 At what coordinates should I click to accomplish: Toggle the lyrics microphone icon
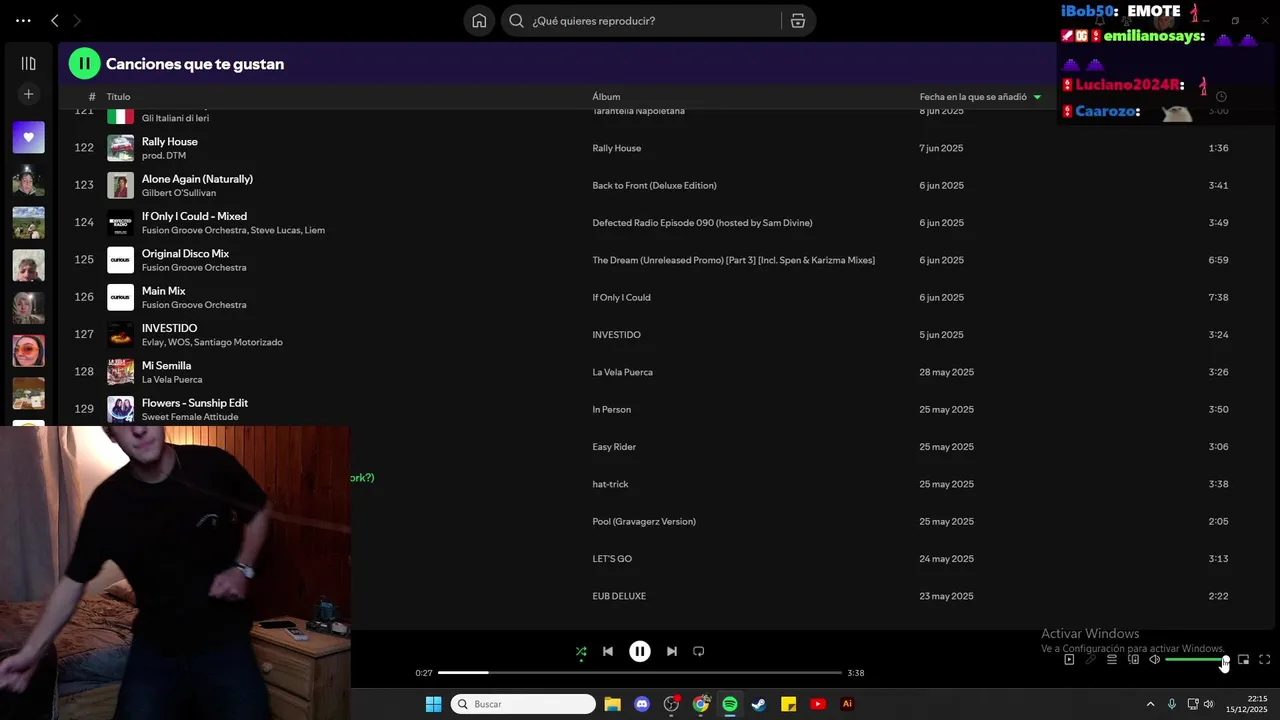coord(1091,659)
